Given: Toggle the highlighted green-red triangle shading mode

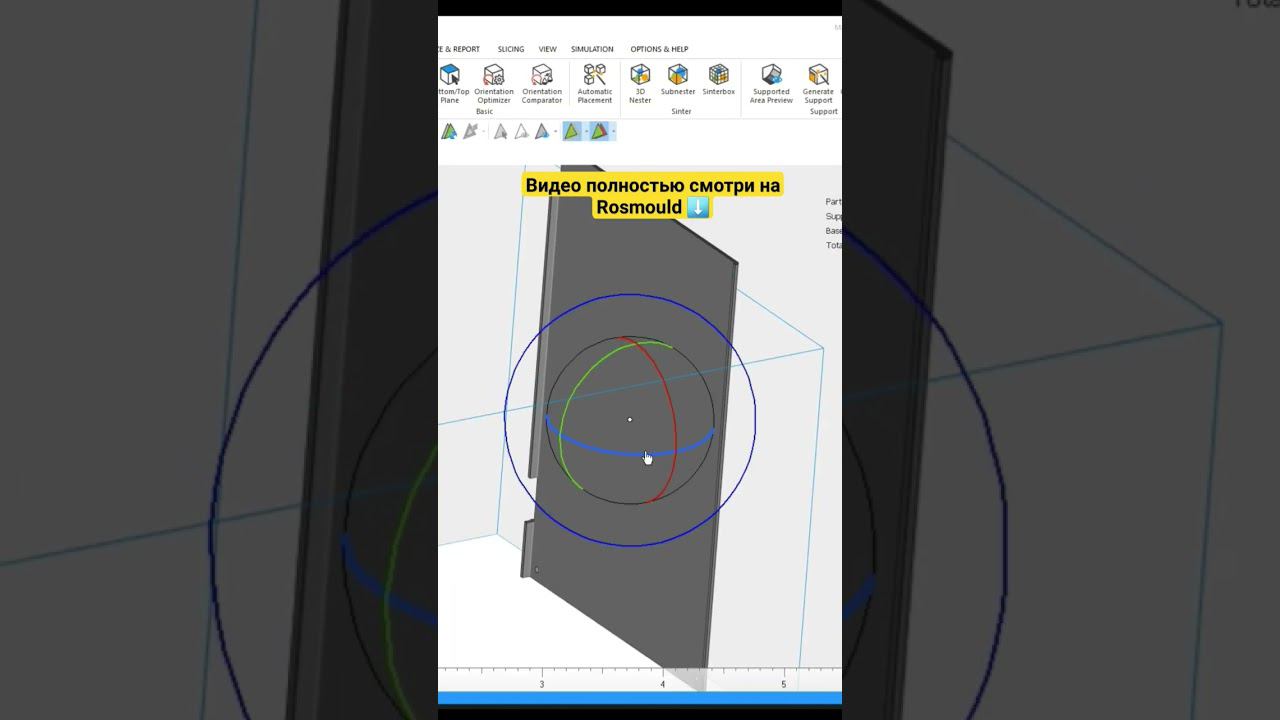Looking at the screenshot, I should 598,131.
